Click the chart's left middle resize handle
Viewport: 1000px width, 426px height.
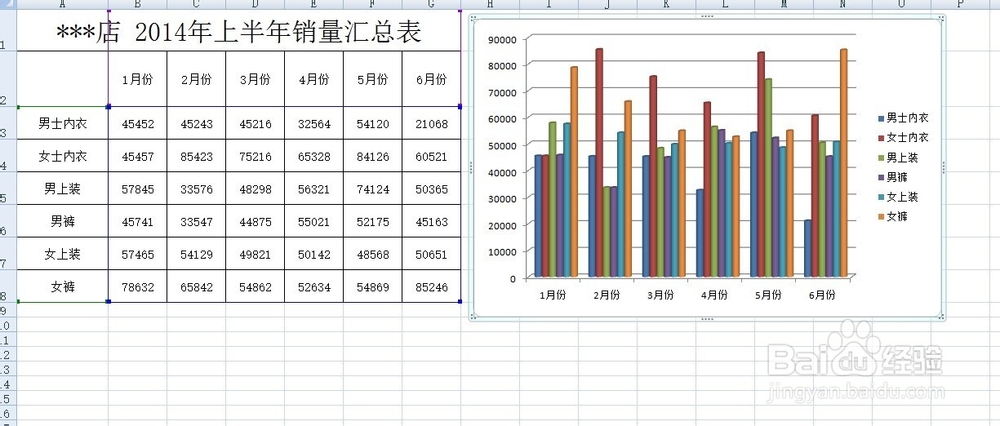click(x=471, y=167)
